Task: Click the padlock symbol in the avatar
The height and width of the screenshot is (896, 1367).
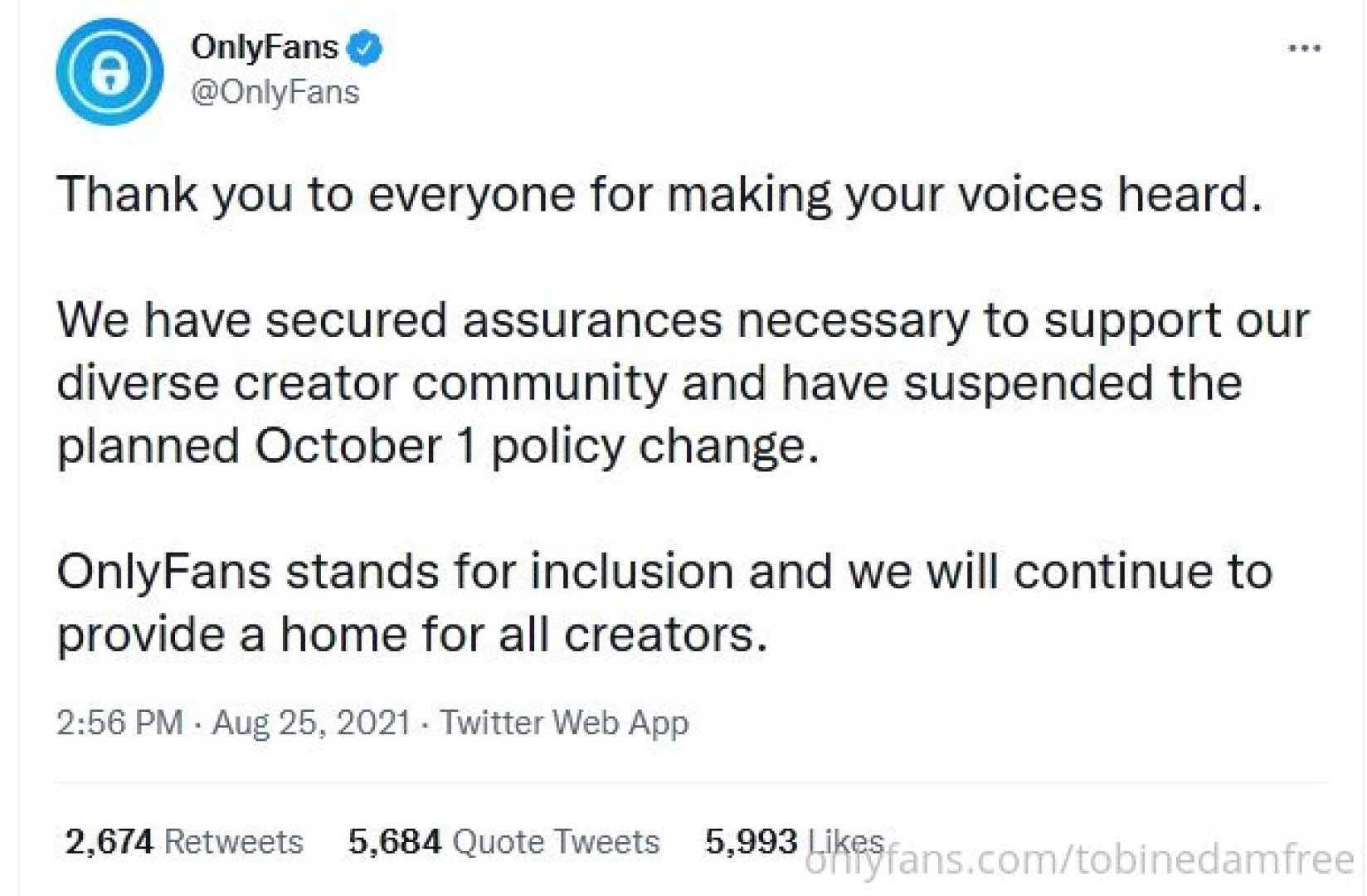Action: [110, 74]
